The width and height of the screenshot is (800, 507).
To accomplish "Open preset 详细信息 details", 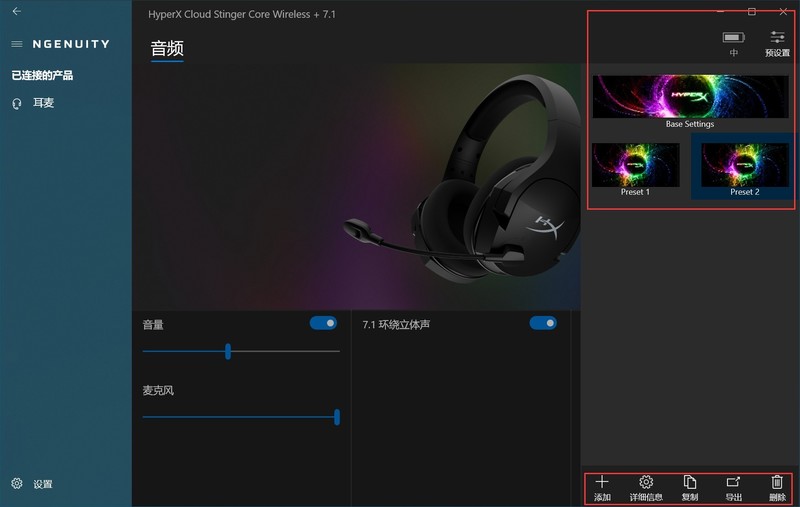I will click(646, 488).
